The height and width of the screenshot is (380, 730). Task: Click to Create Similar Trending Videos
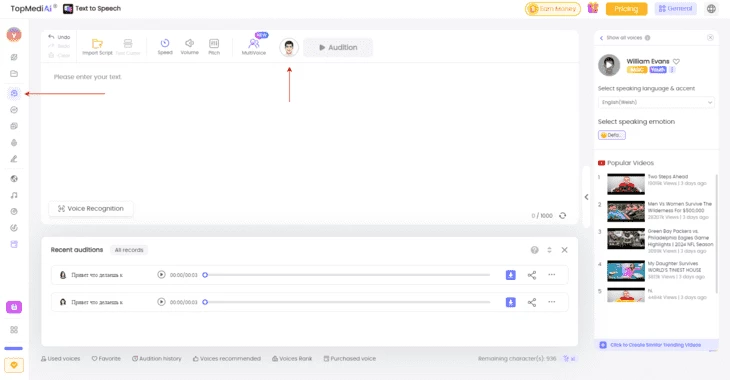click(x=656, y=345)
